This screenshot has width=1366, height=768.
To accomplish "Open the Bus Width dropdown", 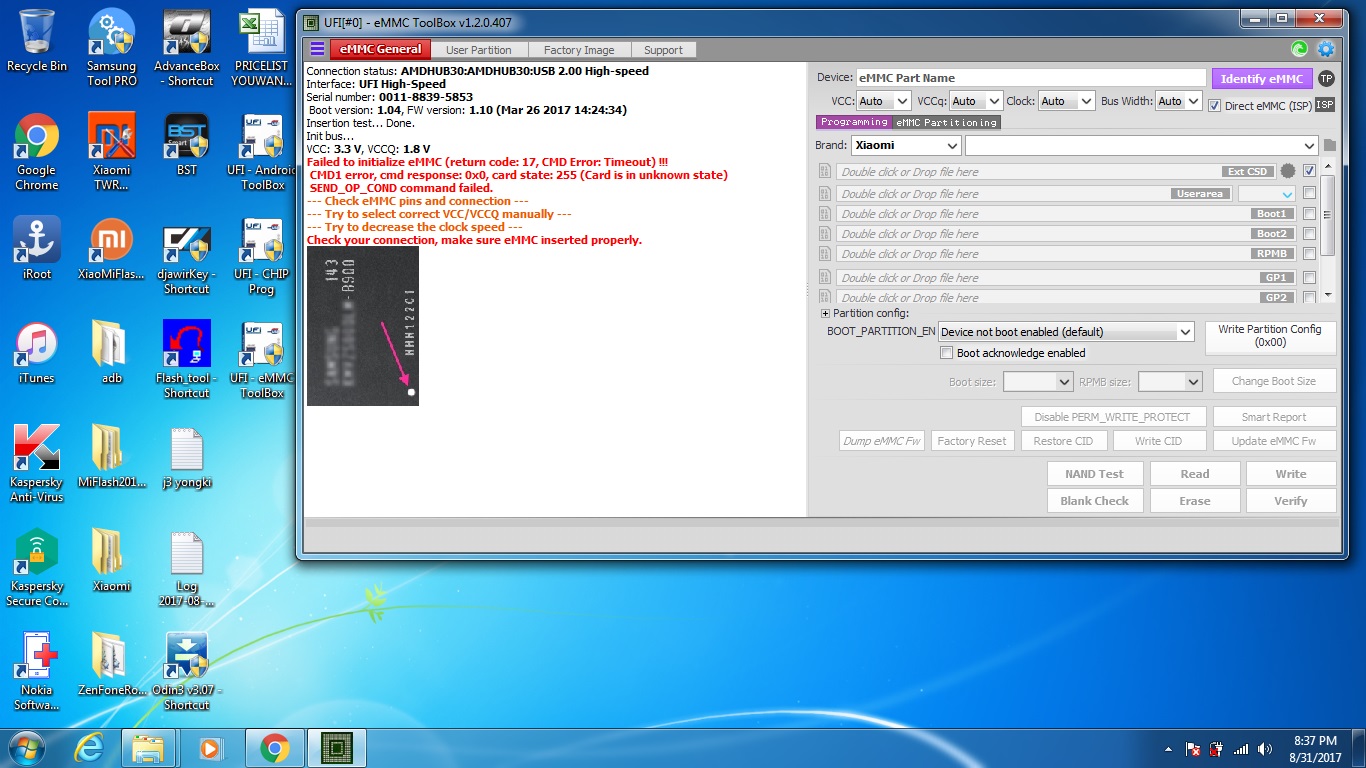I will point(1179,101).
